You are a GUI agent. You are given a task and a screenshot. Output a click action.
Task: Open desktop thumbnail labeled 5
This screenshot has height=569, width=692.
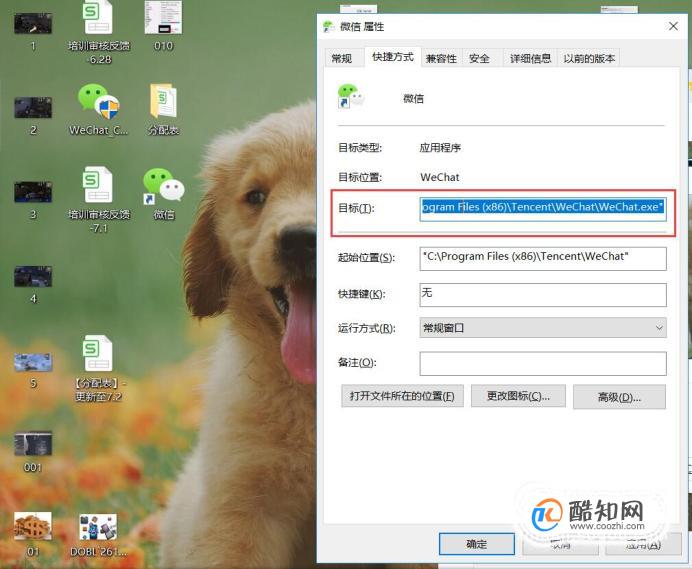point(33,362)
